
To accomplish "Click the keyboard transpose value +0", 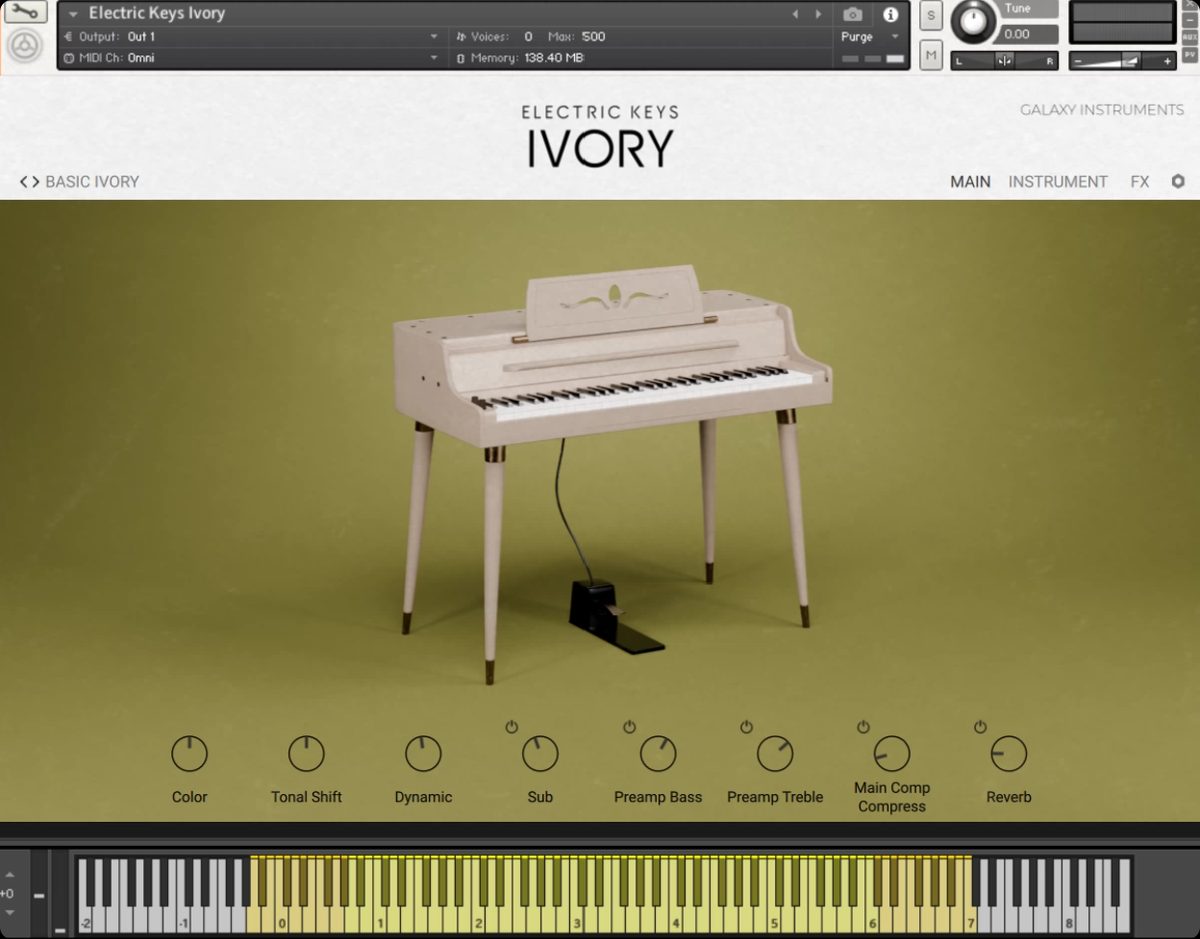I will click(x=7, y=894).
